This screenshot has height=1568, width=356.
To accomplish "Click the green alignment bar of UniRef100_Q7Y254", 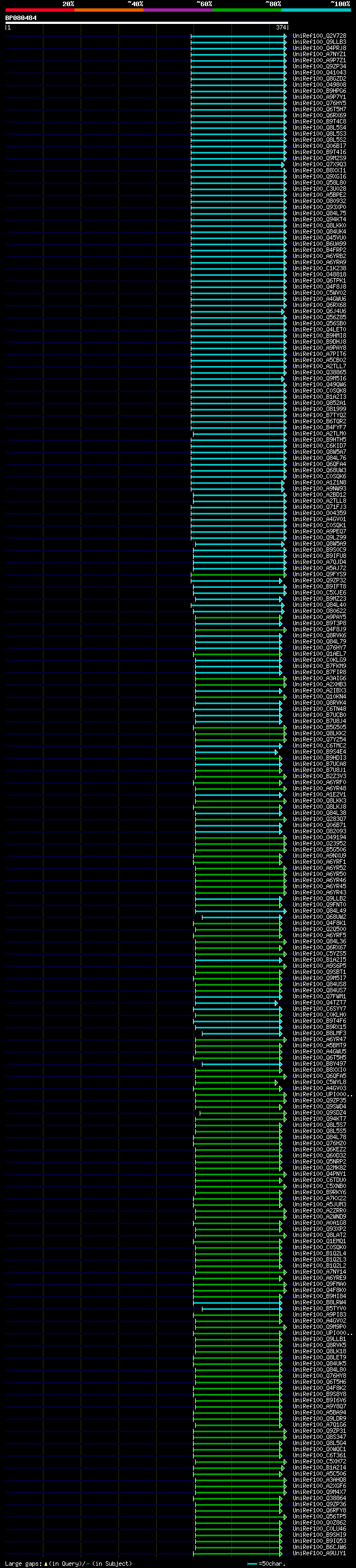I will point(240,740).
